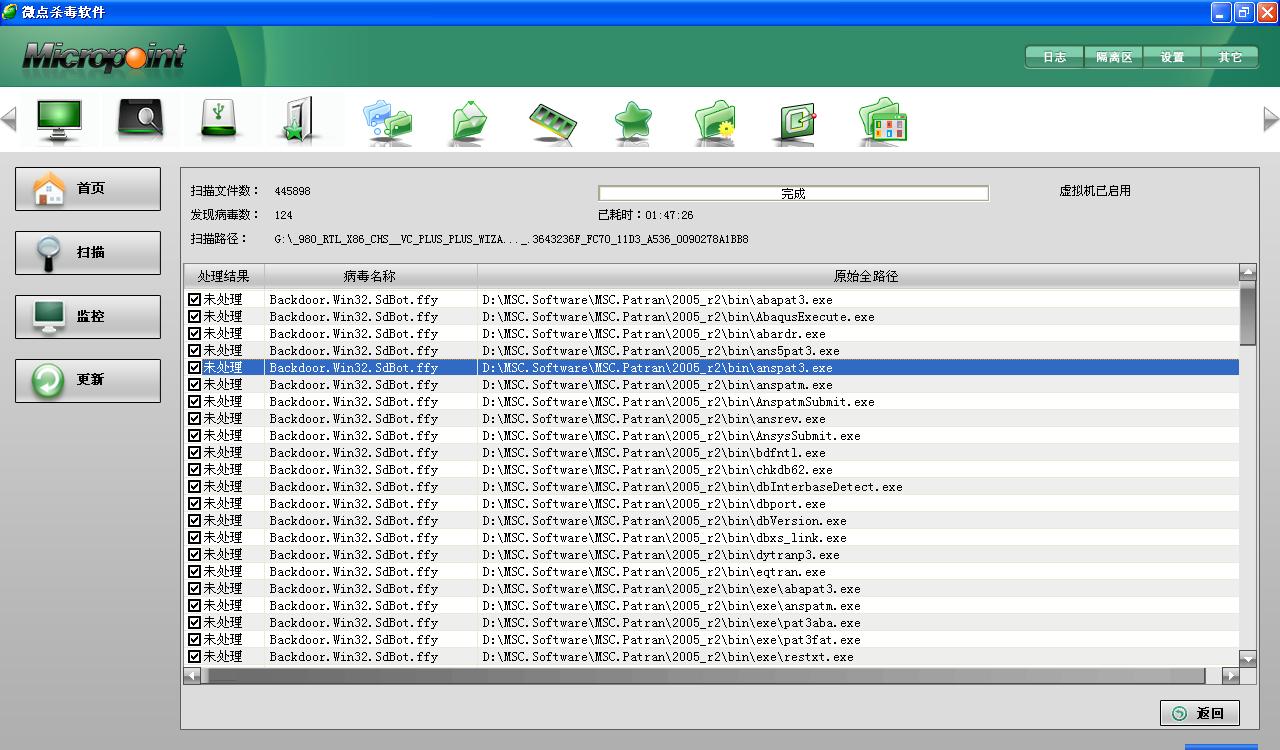1280x750 pixels.
Task: Uncheck the restxt.exe row checkbox
Action: tap(194, 656)
